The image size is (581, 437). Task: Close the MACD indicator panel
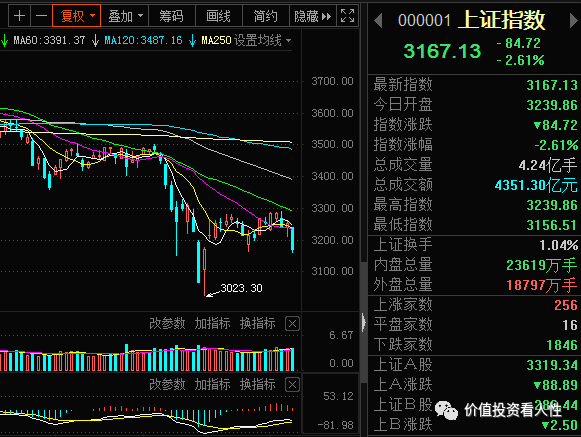[x=292, y=385]
